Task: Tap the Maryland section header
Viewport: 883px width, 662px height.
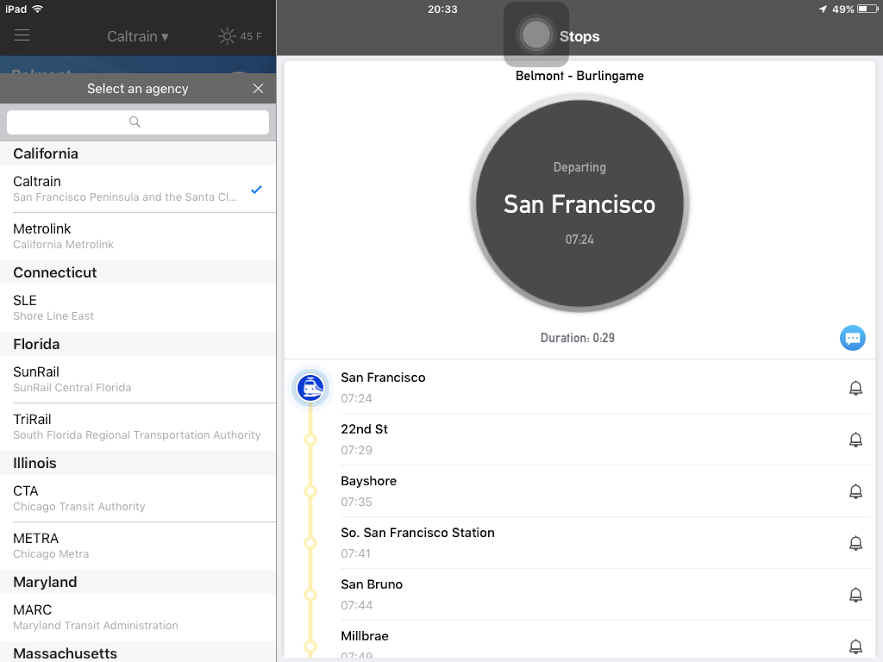Action: (x=138, y=582)
